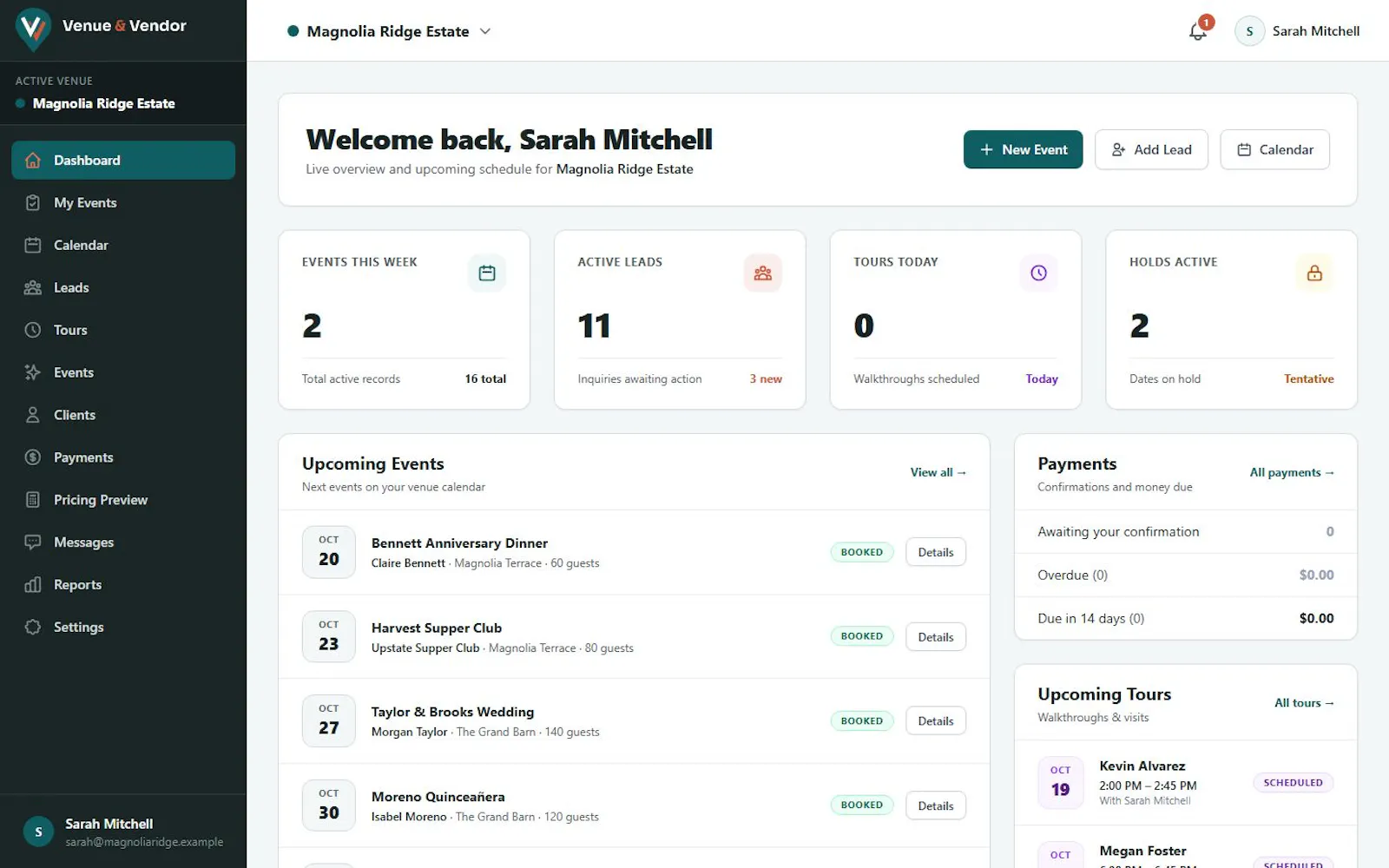Click the Tours Today clock icon
The height and width of the screenshot is (868, 1389).
pos(1038,273)
